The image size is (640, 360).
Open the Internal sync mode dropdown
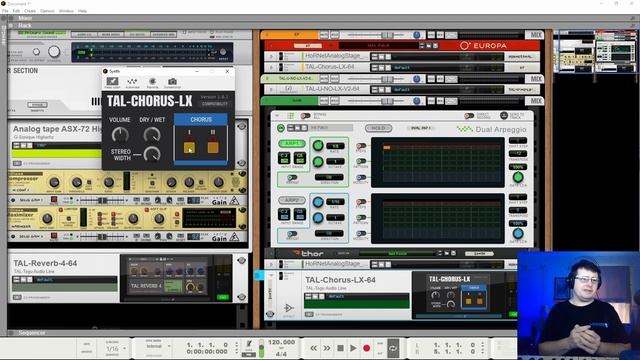click(158, 347)
